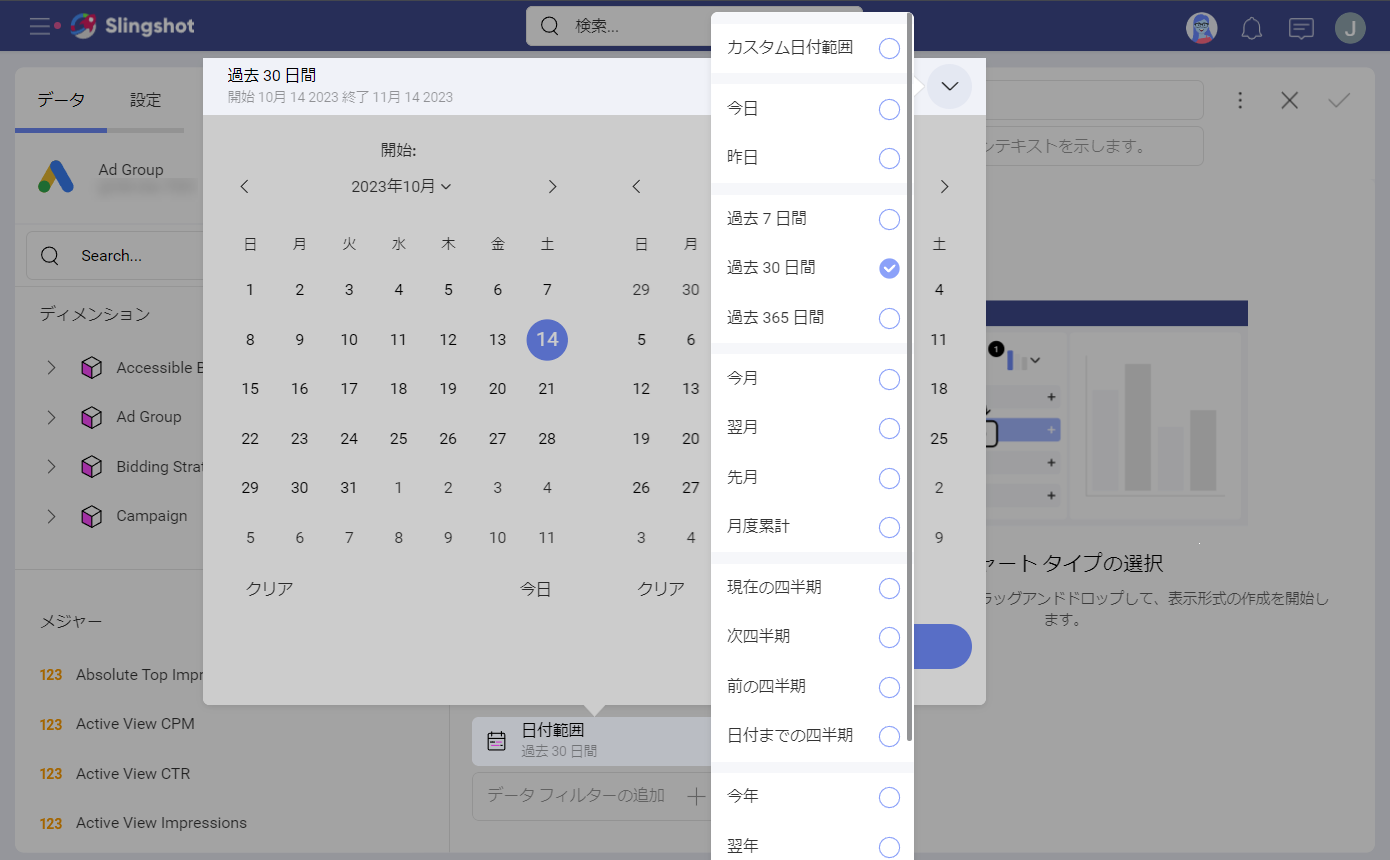Collapse the date range dropdown chevron
The height and width of the screenshot is (860, 1390).
click(x=950, y=86)
